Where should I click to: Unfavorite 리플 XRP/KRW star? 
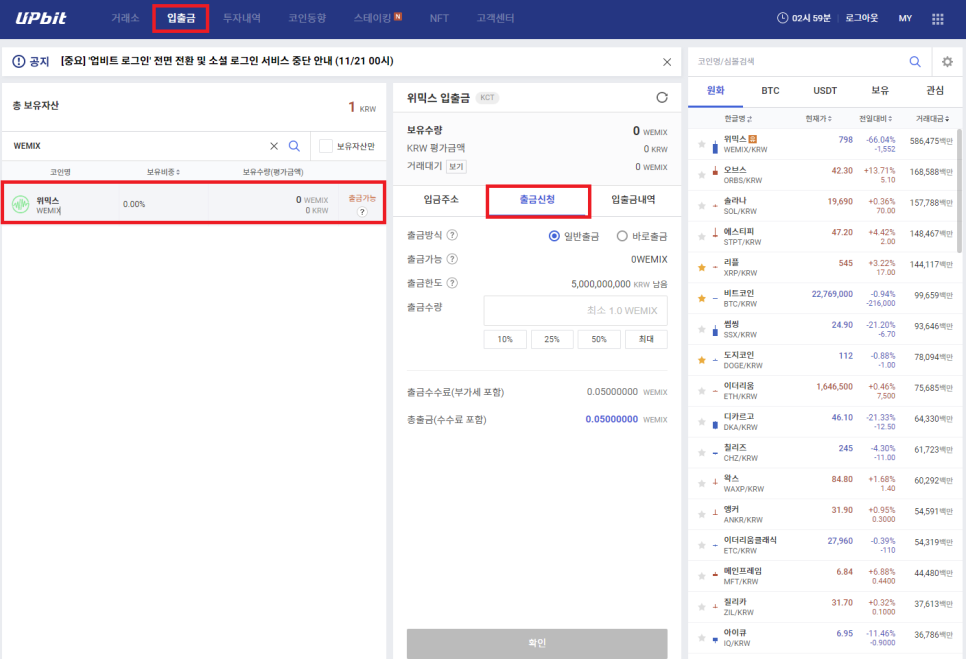click(x=701, y=267)
